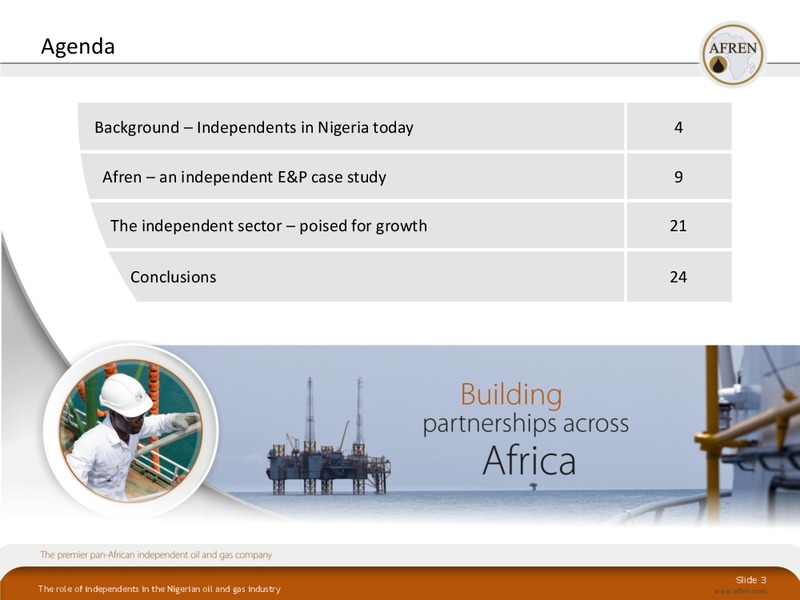Image resolution: width=800 pixels, height=600 pixels.
Task: Select 'Afren – an independent E&P case study'
Action: tap(353, 177)
